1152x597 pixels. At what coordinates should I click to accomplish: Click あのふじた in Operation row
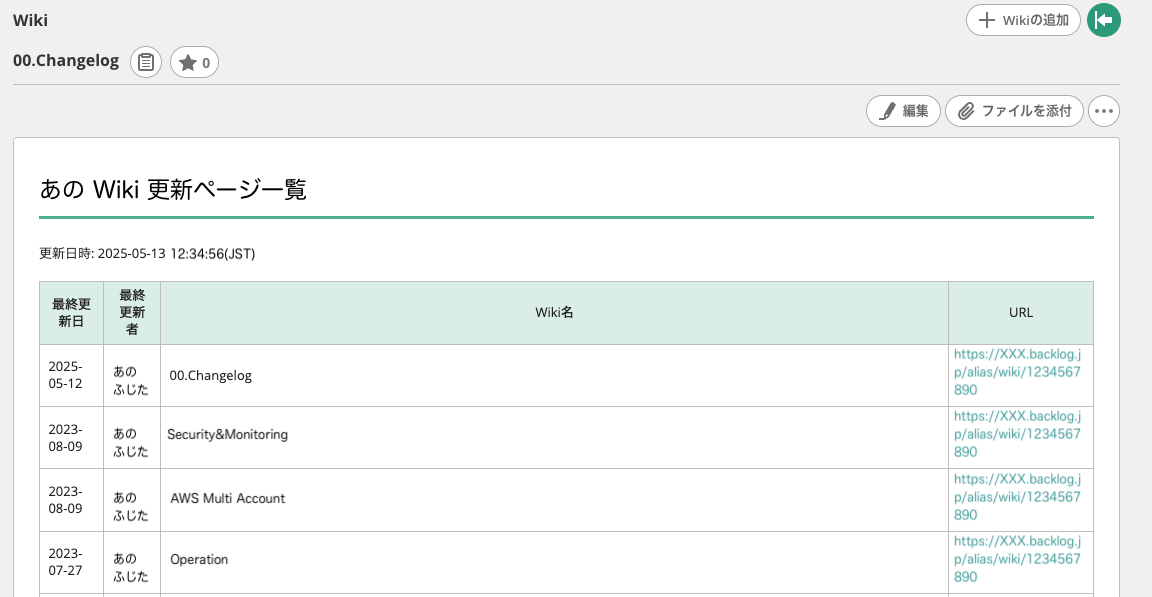[131, 568]
